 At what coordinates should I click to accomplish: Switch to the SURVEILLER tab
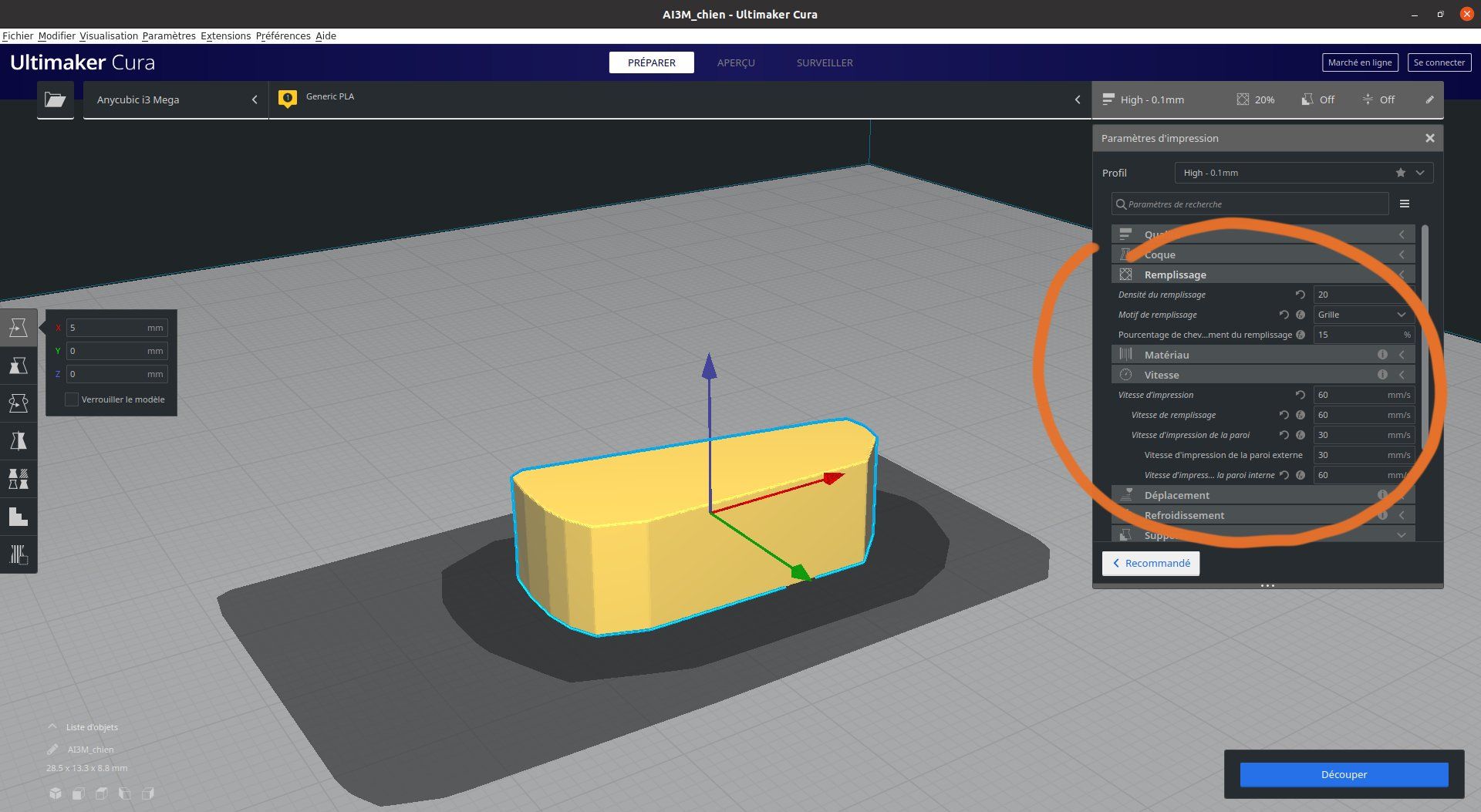click(825, 62)
